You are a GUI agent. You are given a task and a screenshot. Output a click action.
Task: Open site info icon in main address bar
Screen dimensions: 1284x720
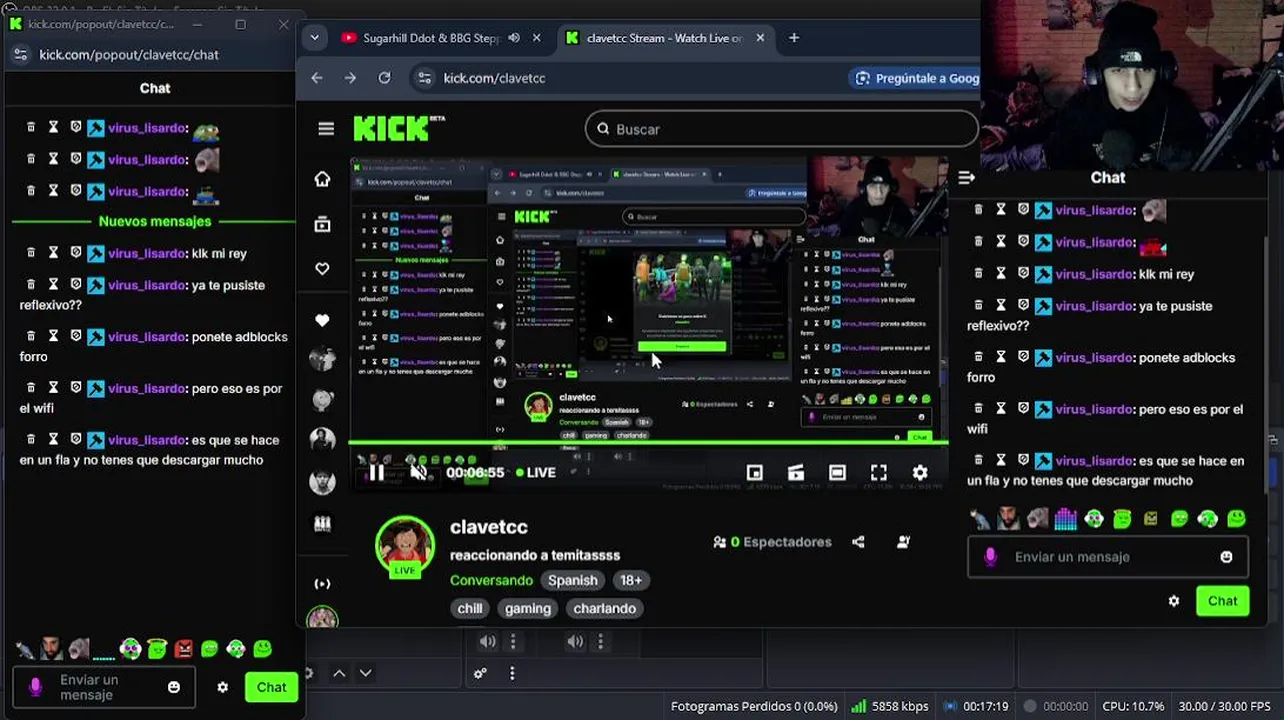click(x=425, y=78)
